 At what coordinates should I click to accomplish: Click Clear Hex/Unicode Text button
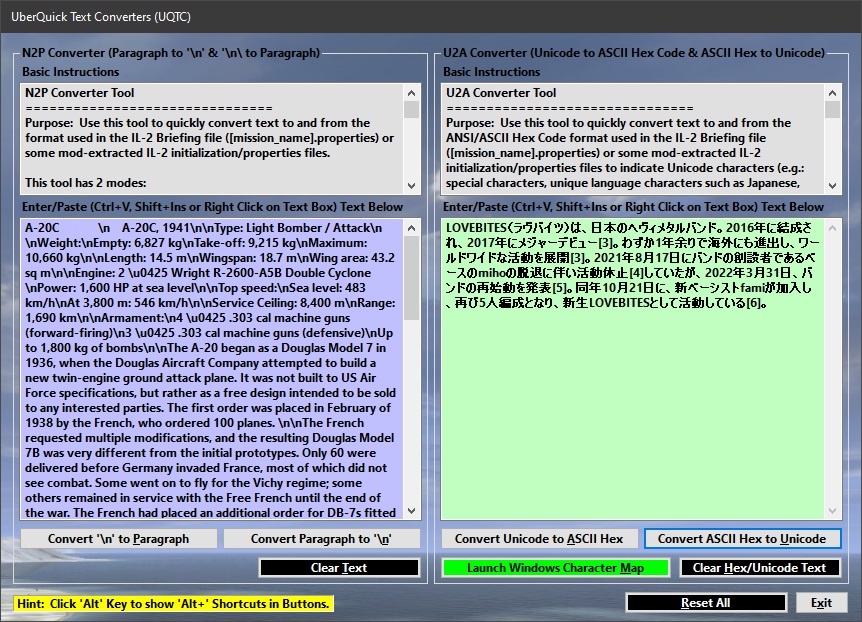tap(760, 568)
